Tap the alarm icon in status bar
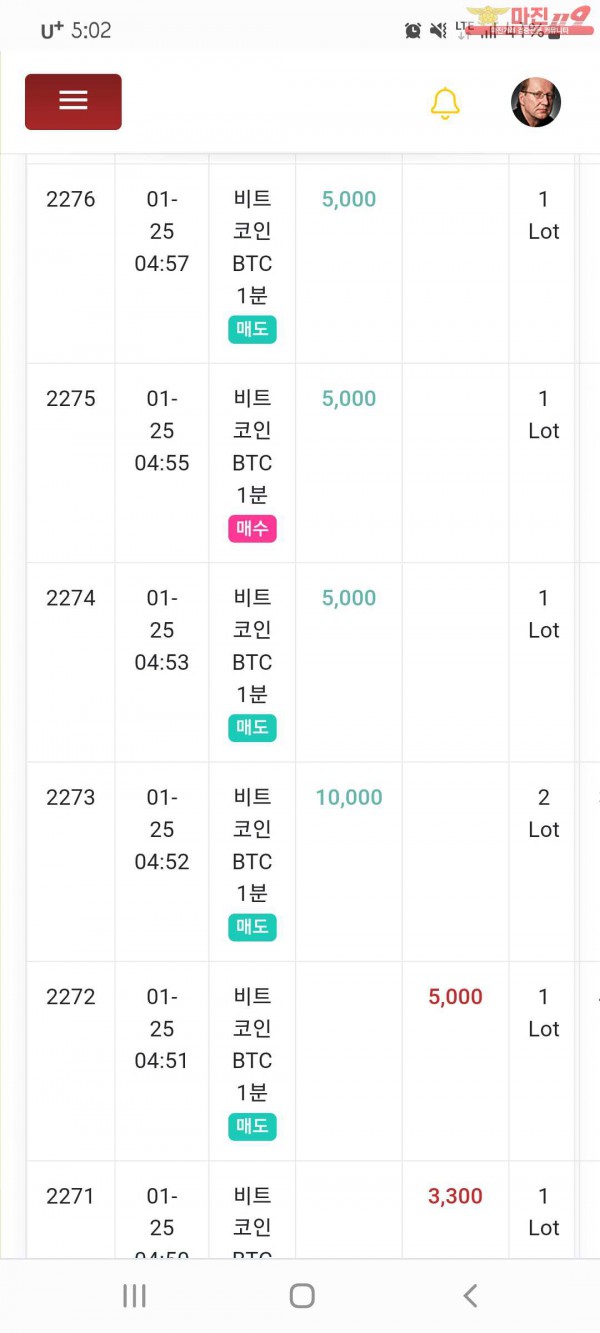This screenshot has height=1333, width=600. [413, 31]
